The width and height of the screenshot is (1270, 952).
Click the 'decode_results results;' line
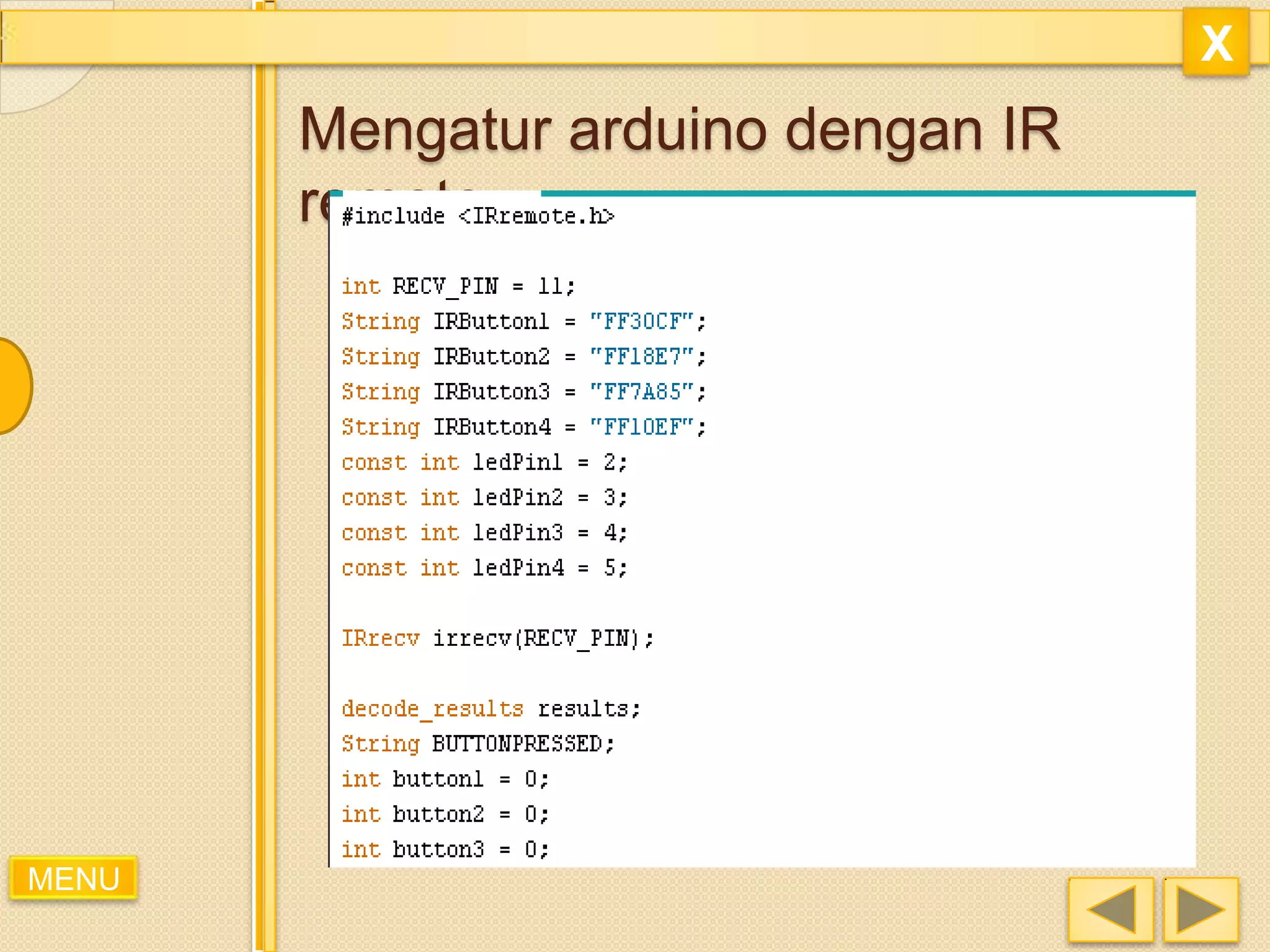tap(490, 708)
